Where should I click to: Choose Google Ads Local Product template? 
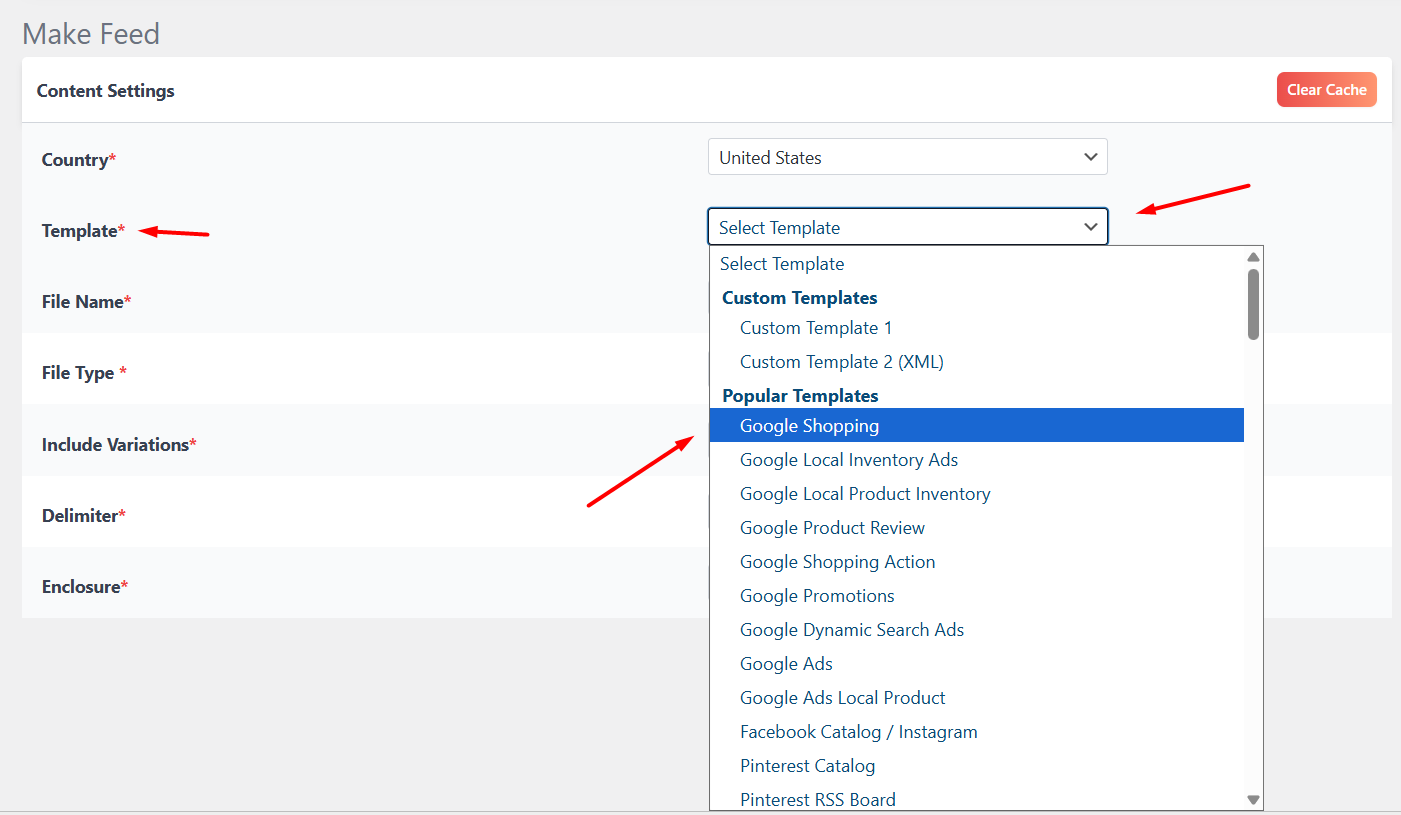(976, 698)
